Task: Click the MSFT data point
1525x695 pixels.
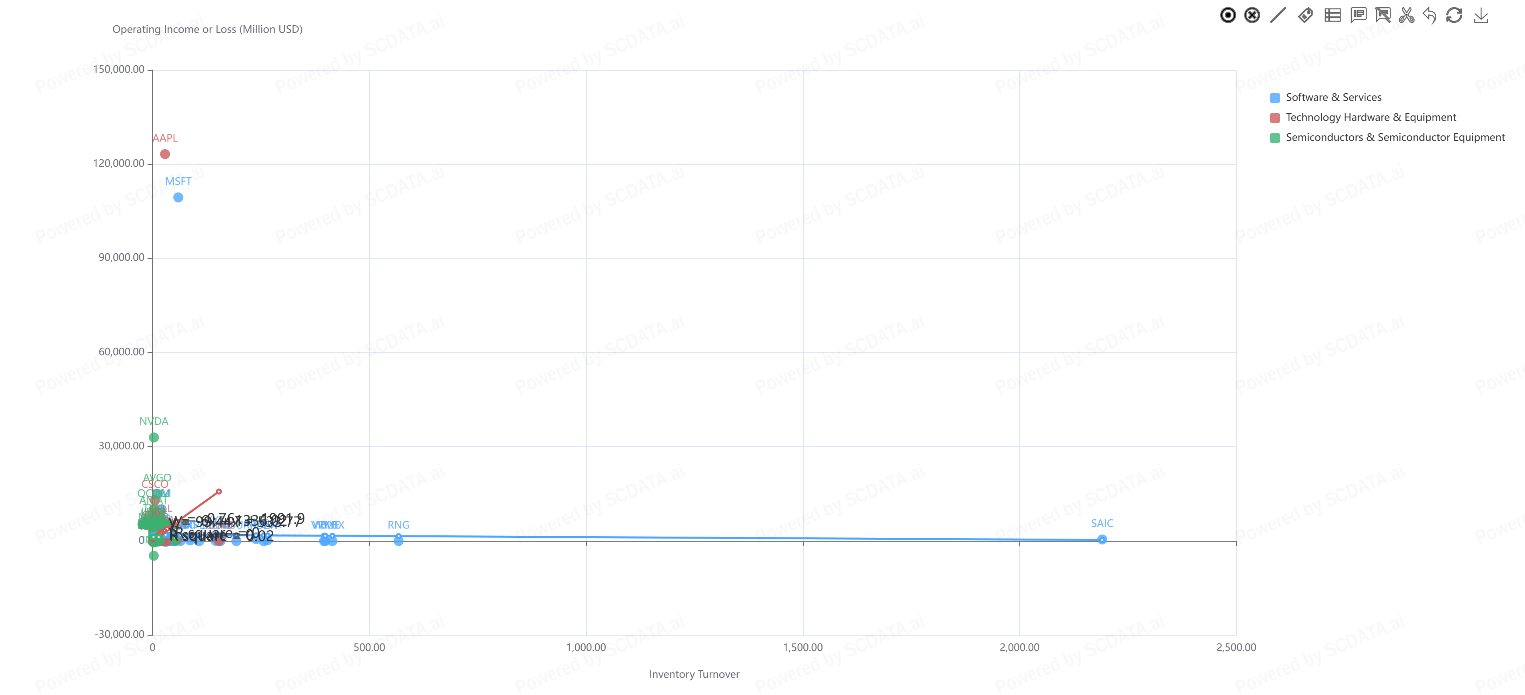Action: tap(178, 197)
